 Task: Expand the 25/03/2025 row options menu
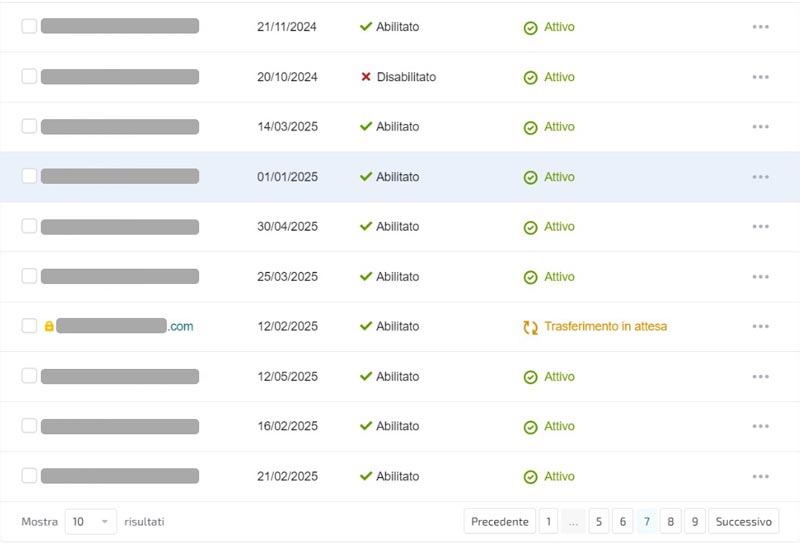point(760,277)
